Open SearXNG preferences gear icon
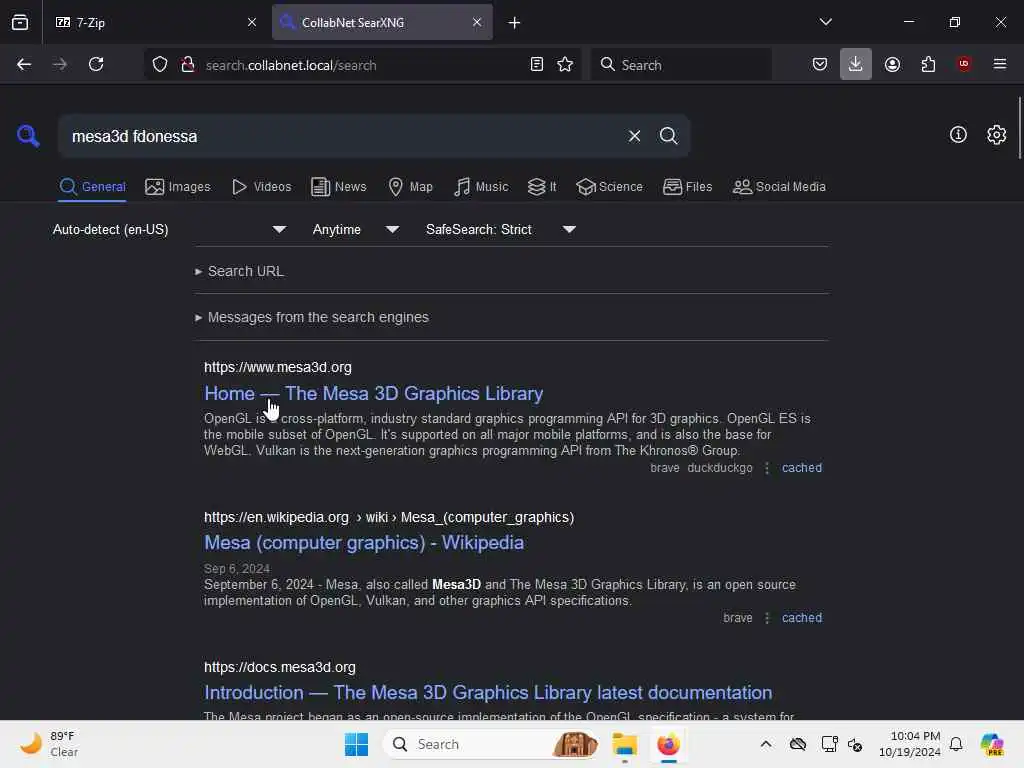Viewport: 1024px width, 768px height. [997, 135]
